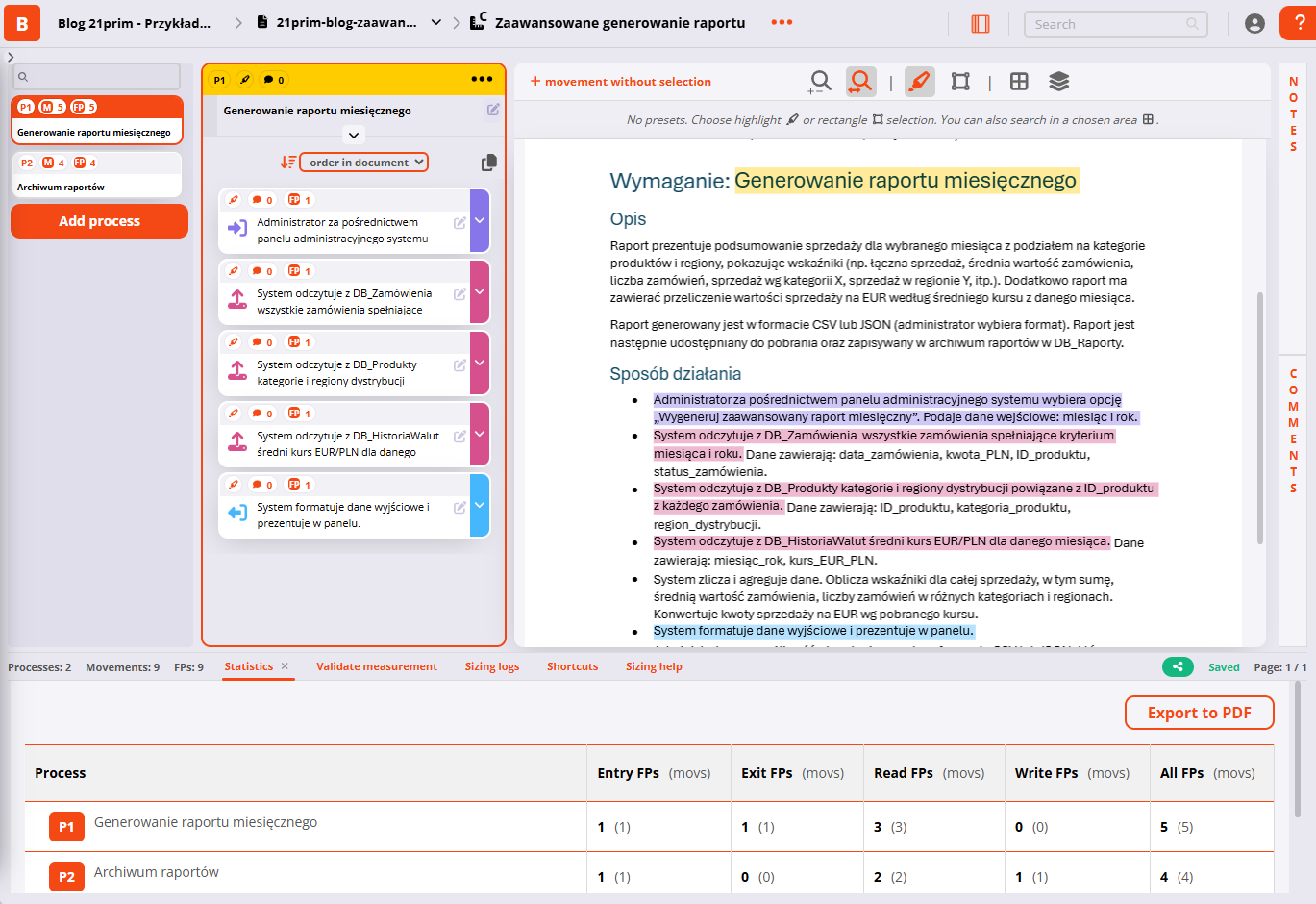Click the blue movement color bar

click(x=480, y=506)
